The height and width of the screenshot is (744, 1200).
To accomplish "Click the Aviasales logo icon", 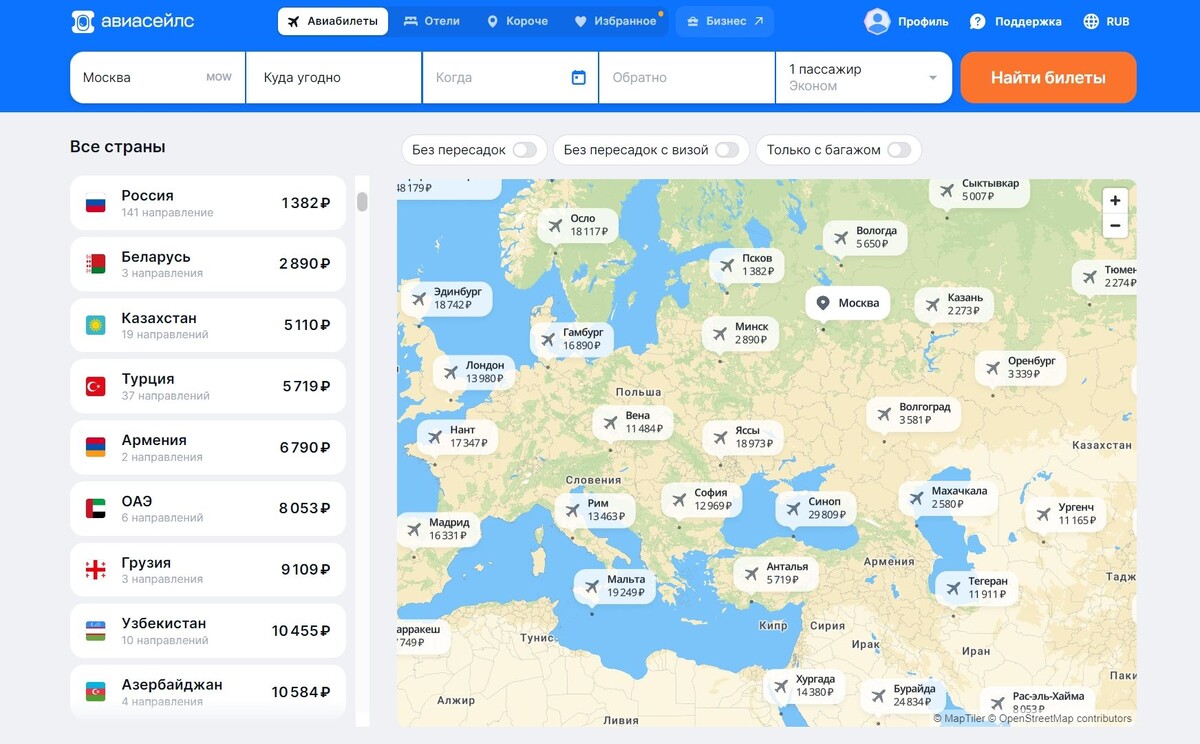I will 83,21.
